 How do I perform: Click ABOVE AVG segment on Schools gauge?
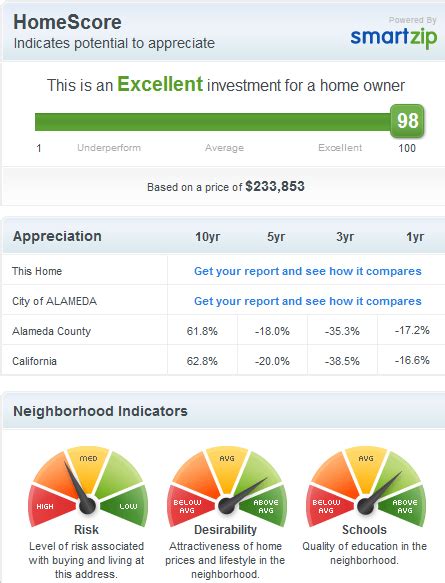(404, 506)
